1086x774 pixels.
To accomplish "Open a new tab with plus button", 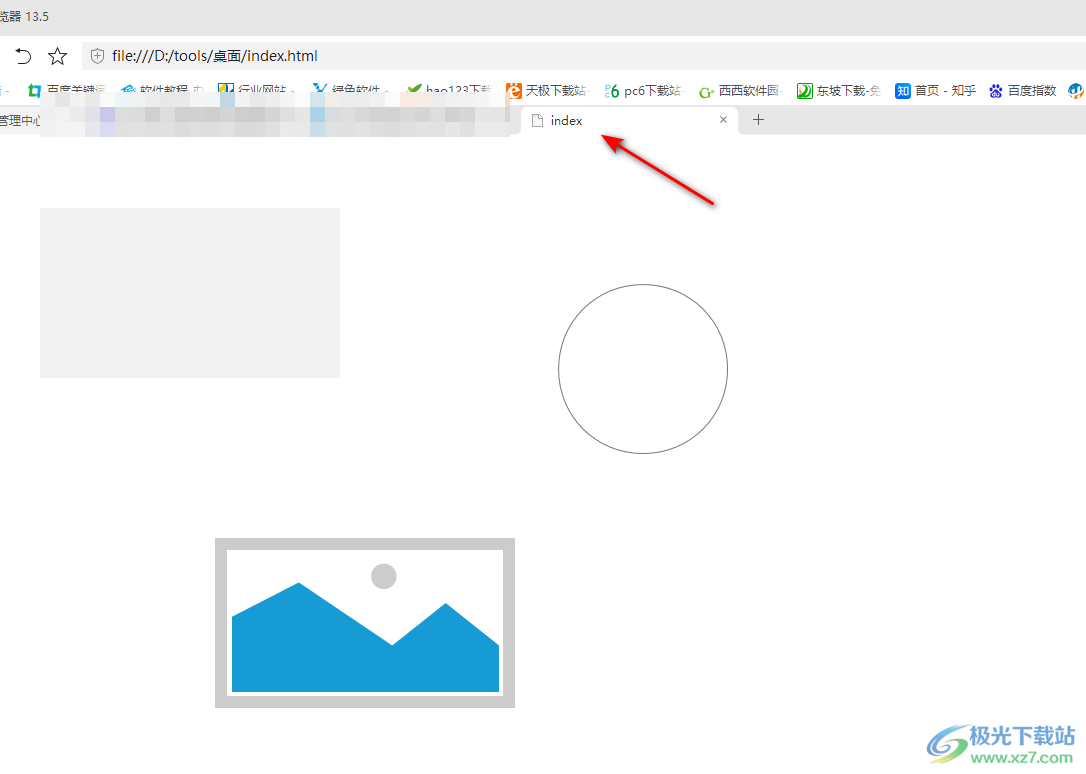I will [x=758, y=120].
